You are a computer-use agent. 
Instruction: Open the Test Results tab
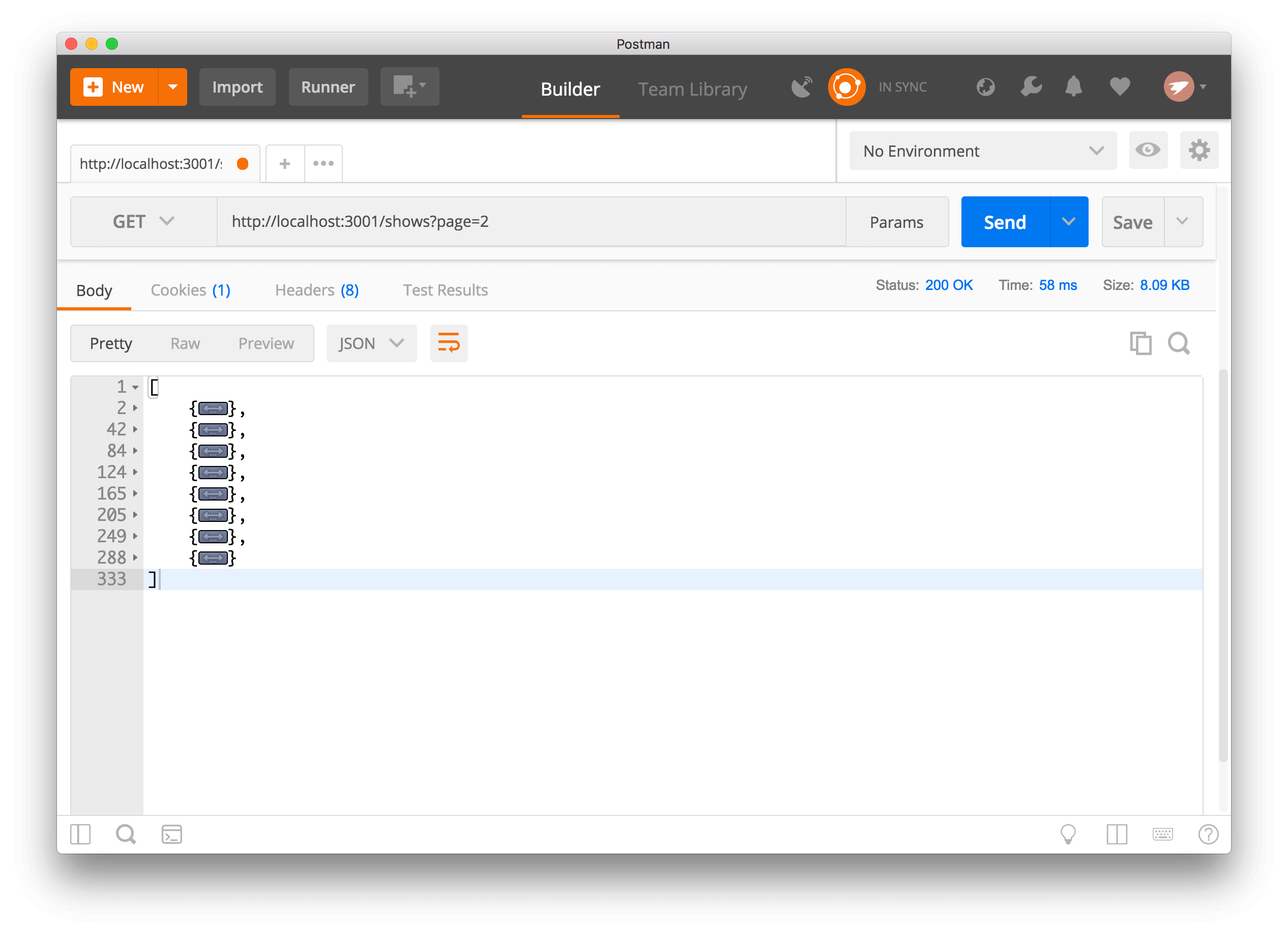tap(445, 290)
